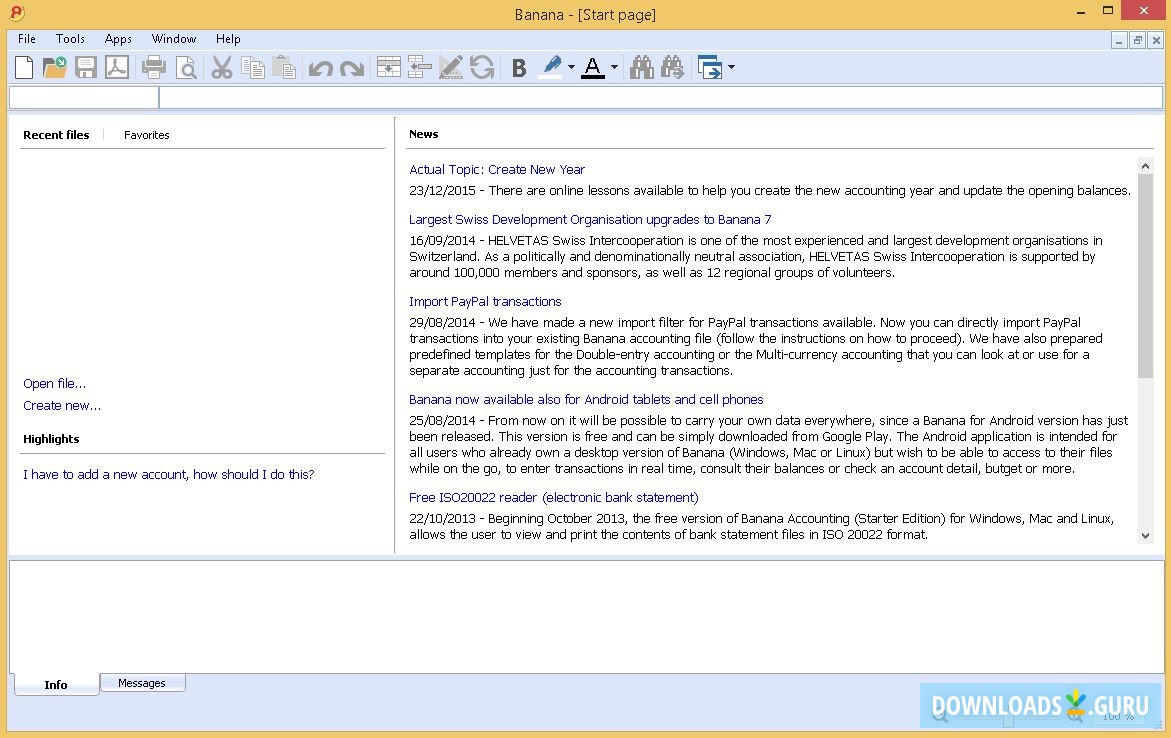Minimize the Banana main window
The image size is (1171, 738).
(x=1081, y=12)
